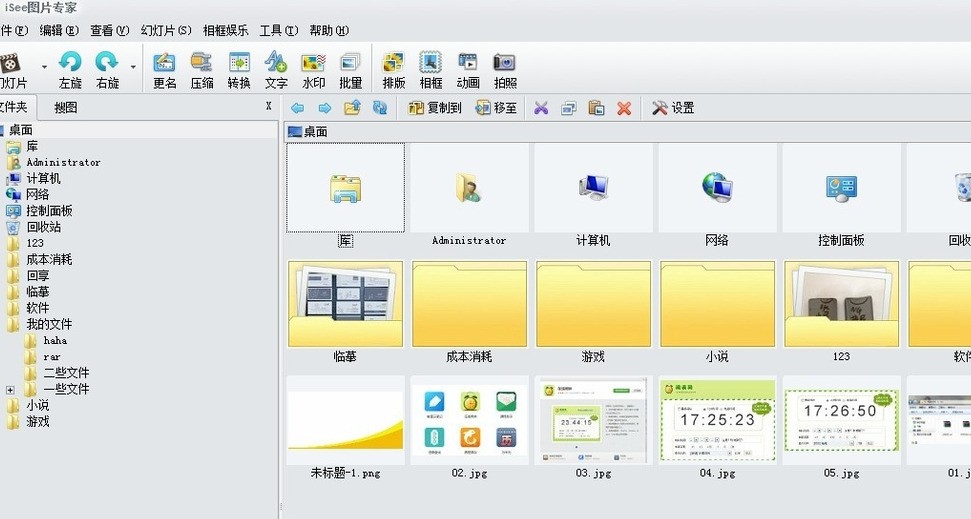
Task: Close the folder panel with X
Action: 269,106
